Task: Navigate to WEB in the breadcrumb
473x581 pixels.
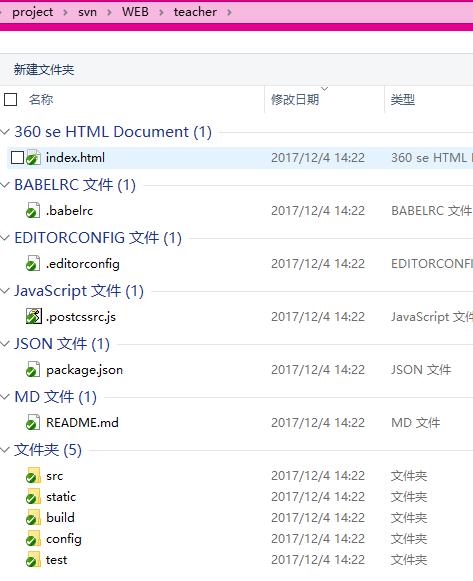Action: tap(135, 12)
